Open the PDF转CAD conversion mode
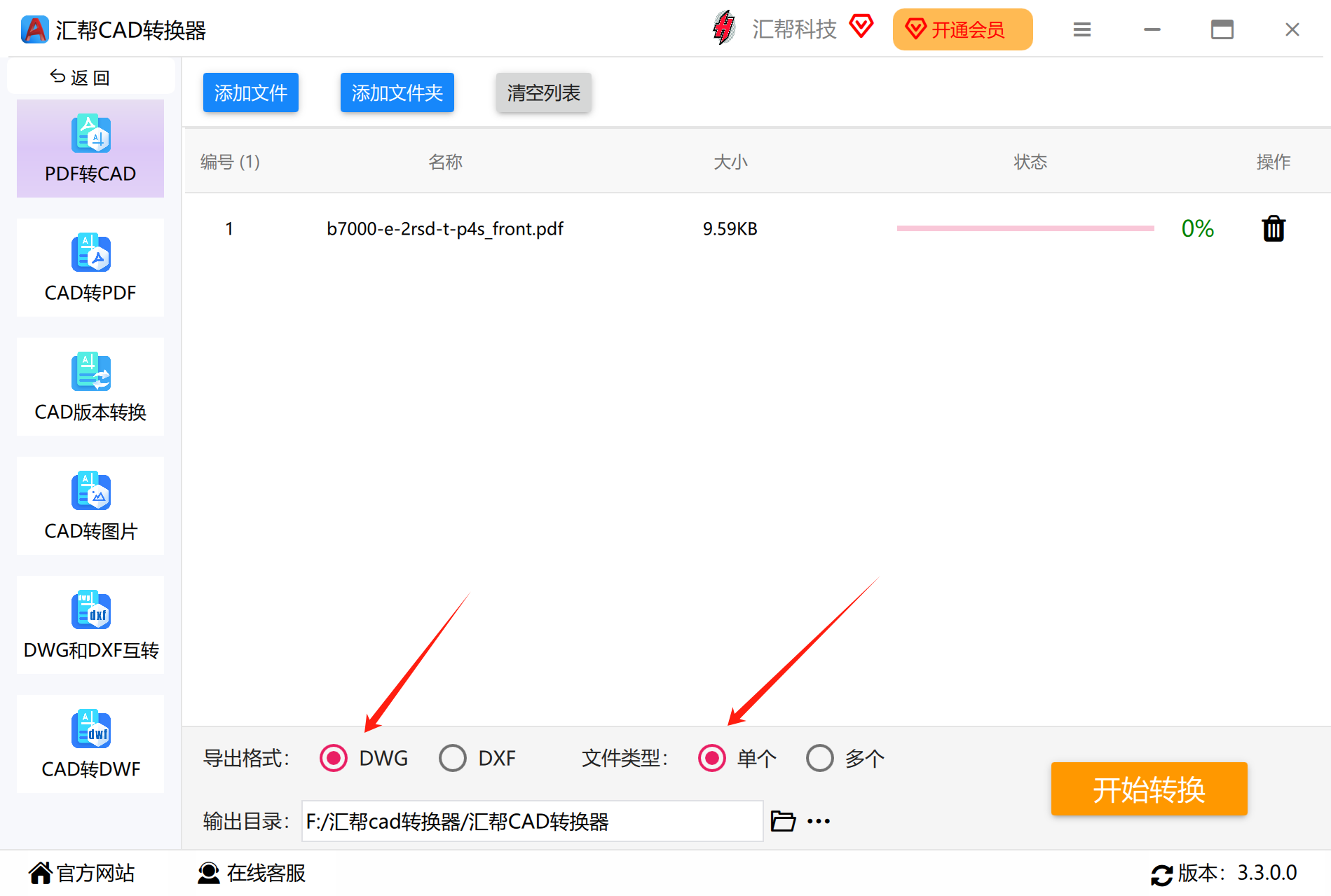The height and width of the screenshot is (896, 1331). pos(90,149)
